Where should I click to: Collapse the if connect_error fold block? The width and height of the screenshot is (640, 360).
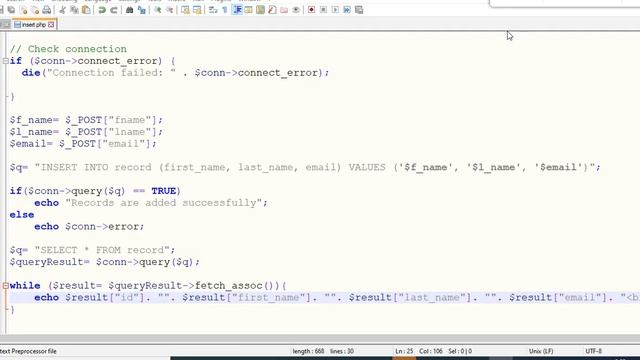5,61
